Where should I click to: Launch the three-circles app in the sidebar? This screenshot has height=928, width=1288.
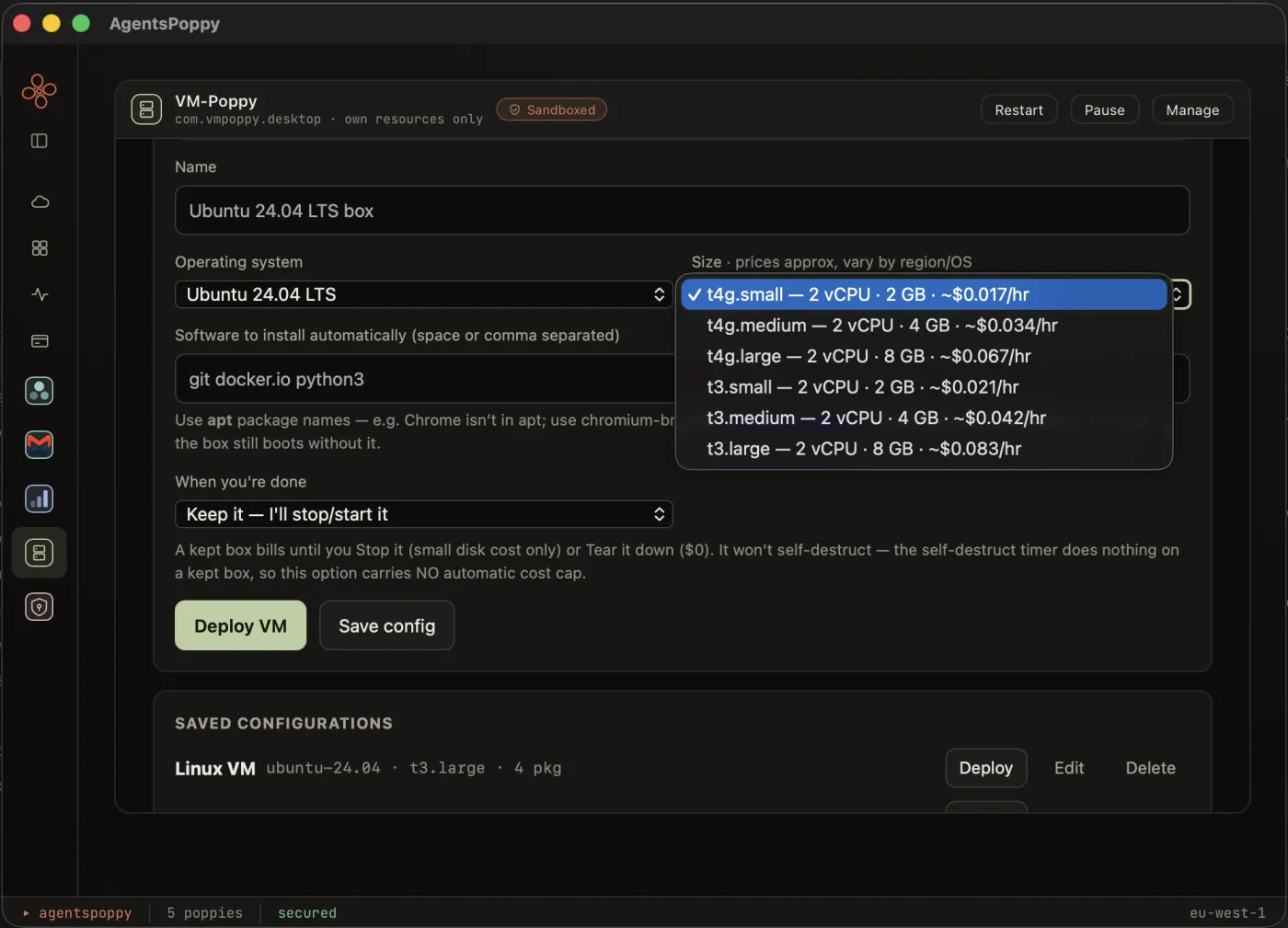[x=39, y=391]
